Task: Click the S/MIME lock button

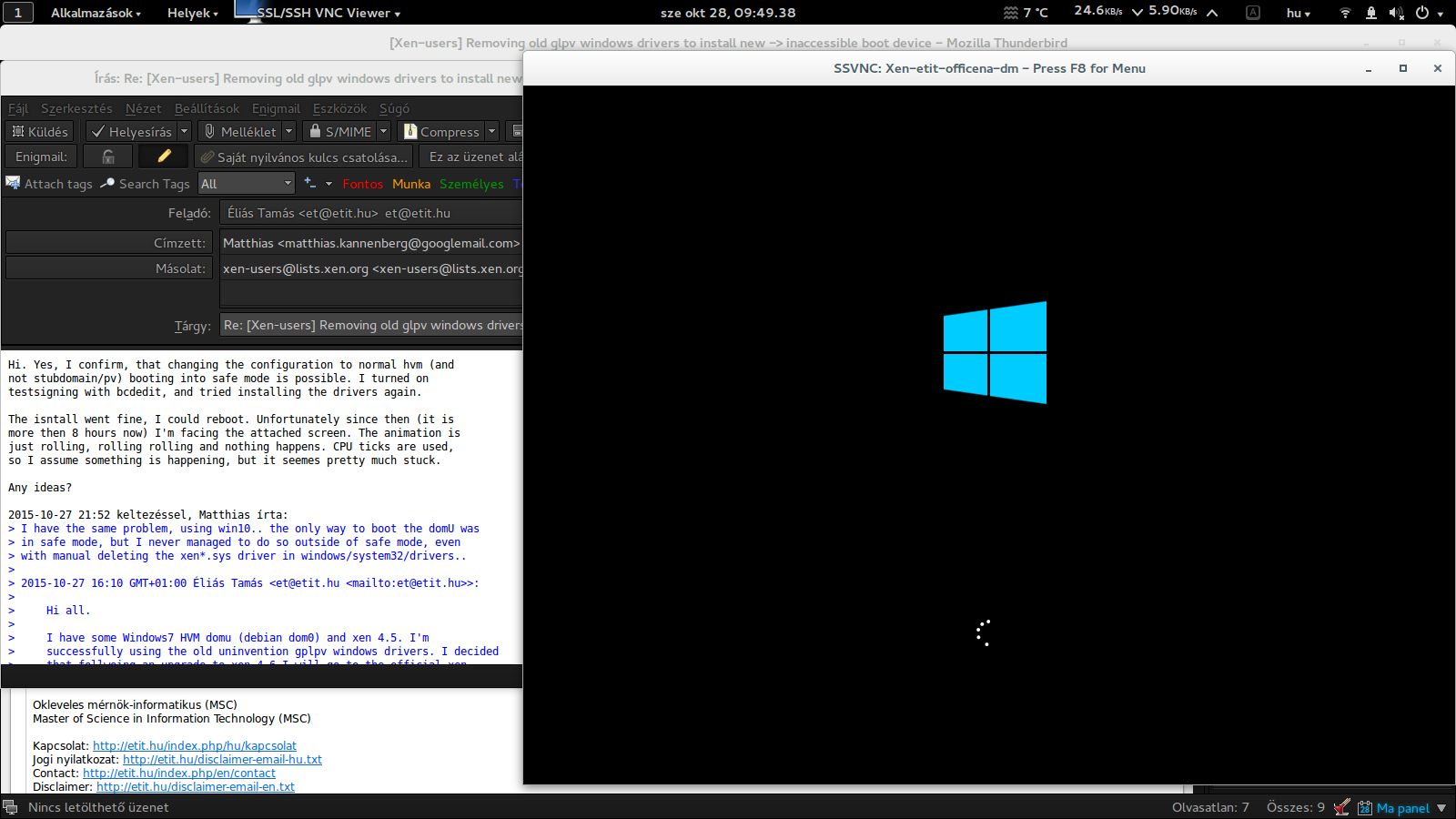Action: [340, 132]
